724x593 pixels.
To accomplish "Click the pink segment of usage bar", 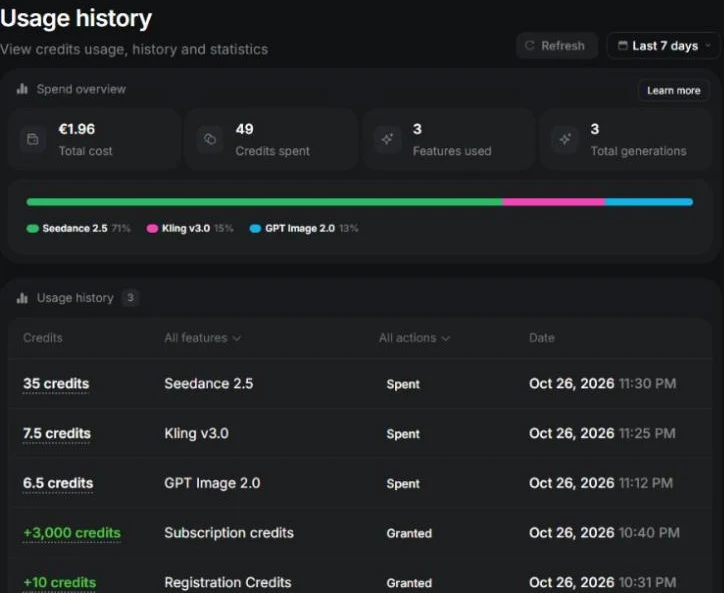I will point(554,202).
